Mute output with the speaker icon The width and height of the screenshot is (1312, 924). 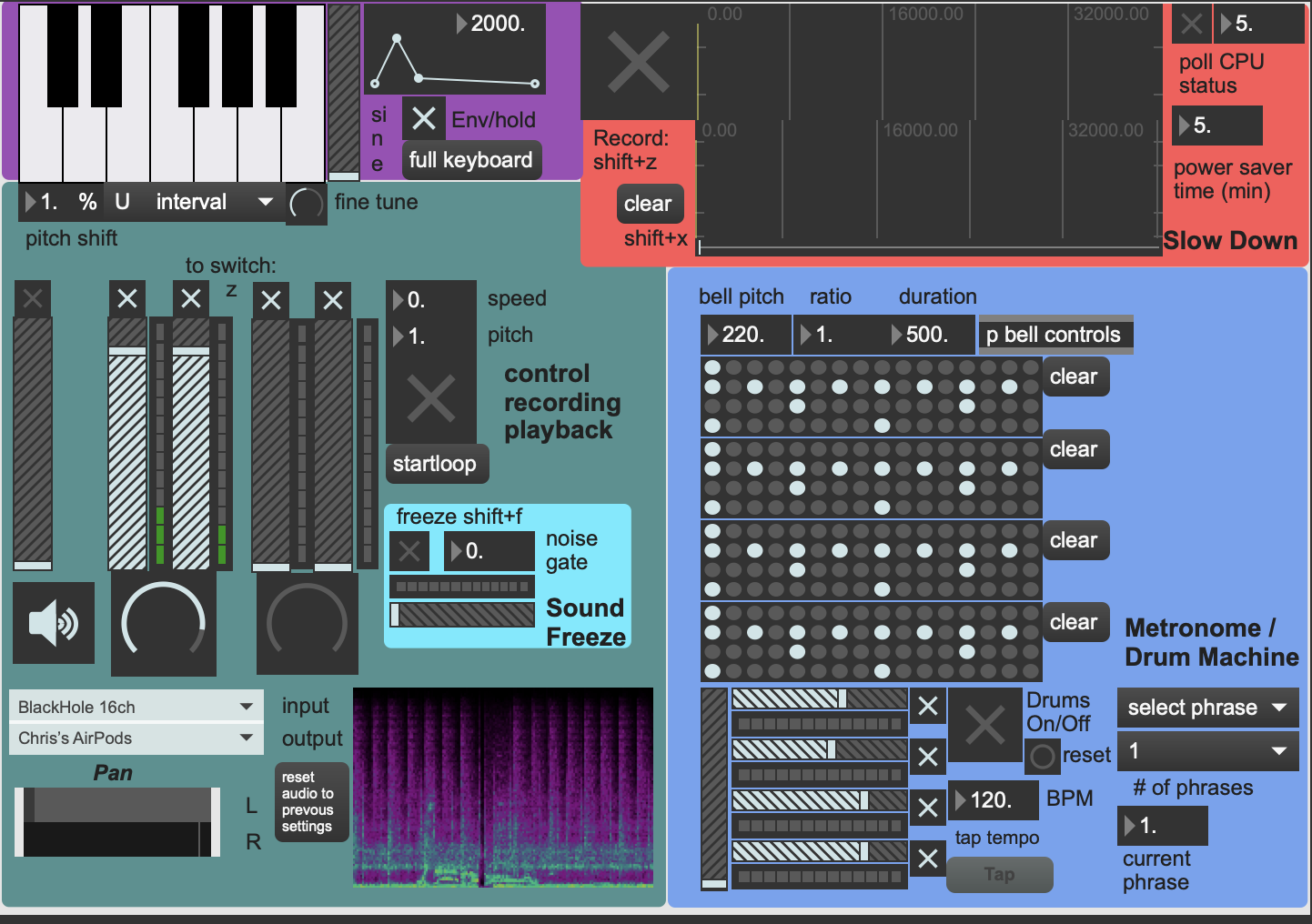[53, 624]
